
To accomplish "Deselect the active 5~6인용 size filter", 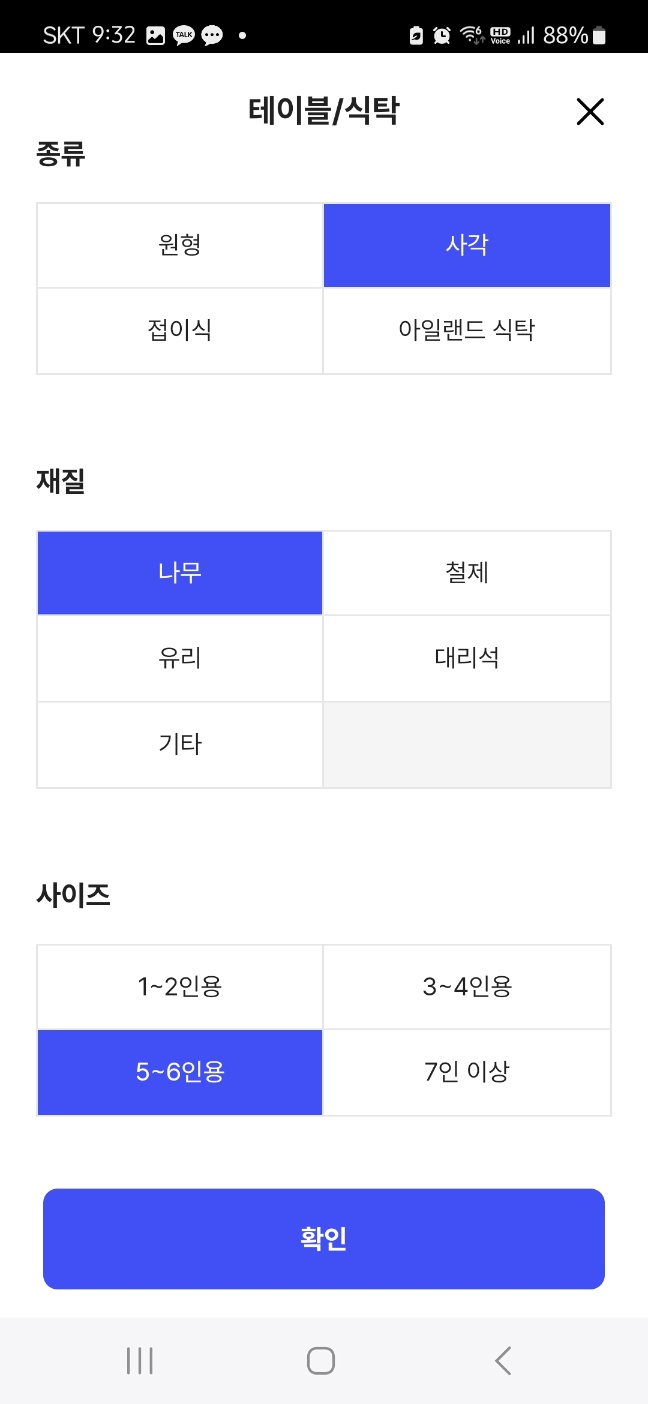I will 180,1072.
